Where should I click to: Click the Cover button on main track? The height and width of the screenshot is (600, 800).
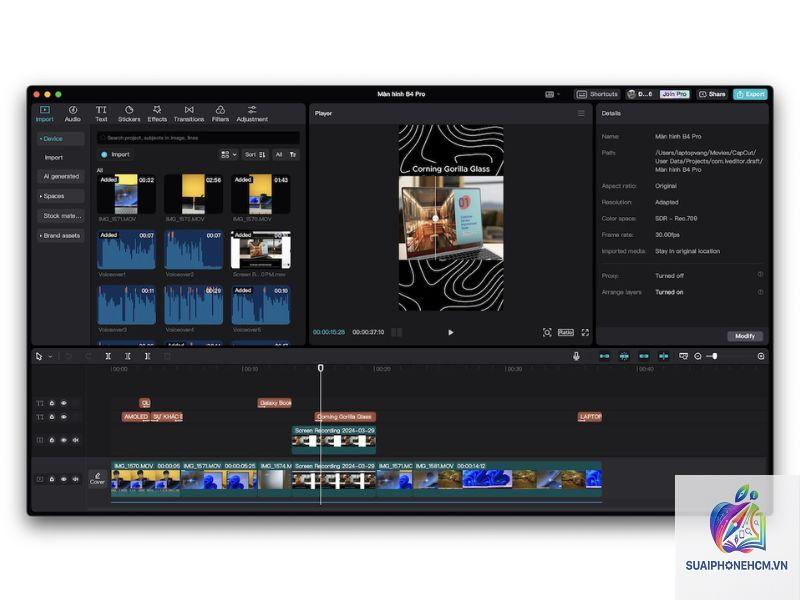coord(97,479)
